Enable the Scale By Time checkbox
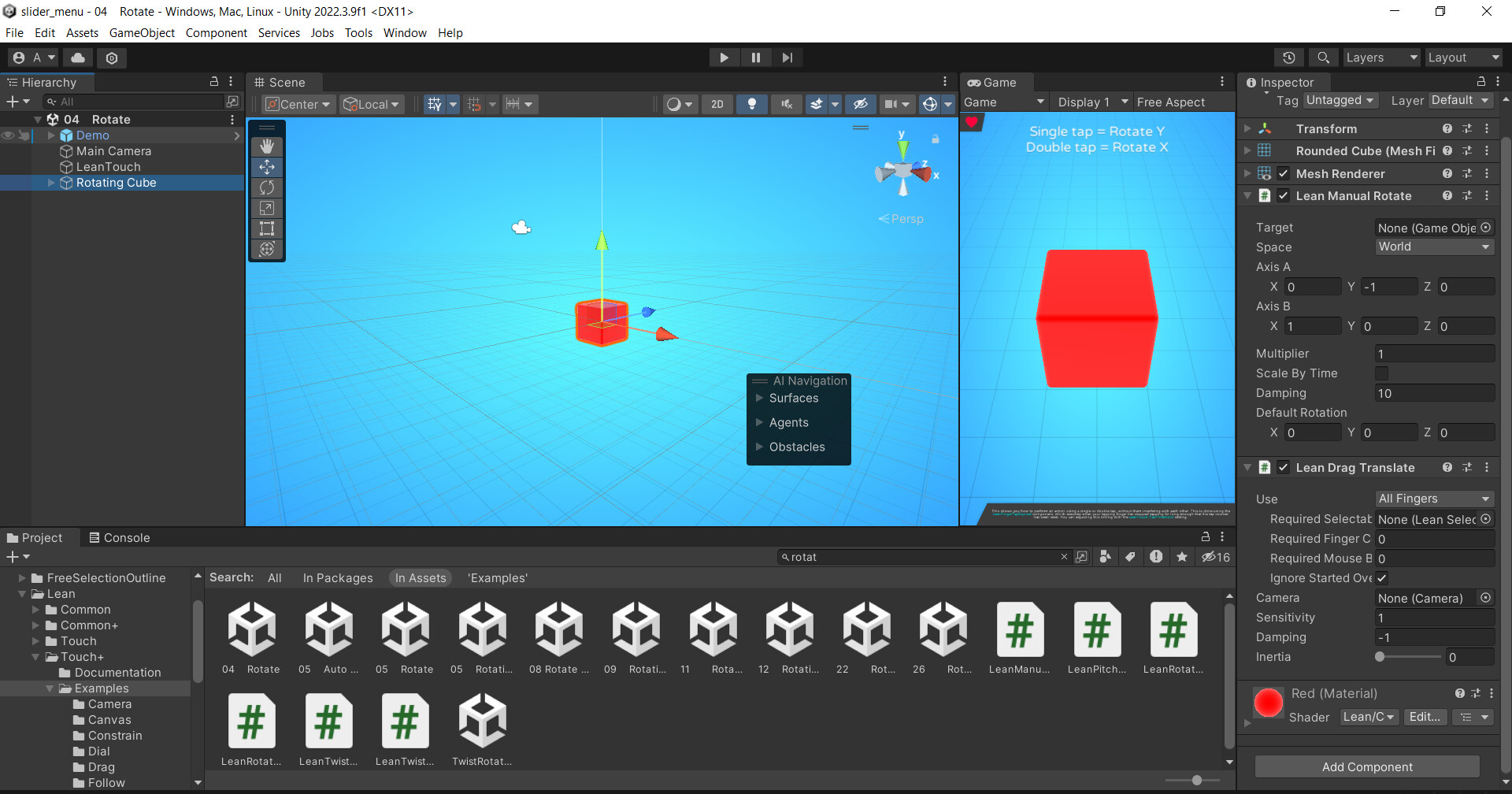This screenshot has height=794, width=1512. [1383, 373]
